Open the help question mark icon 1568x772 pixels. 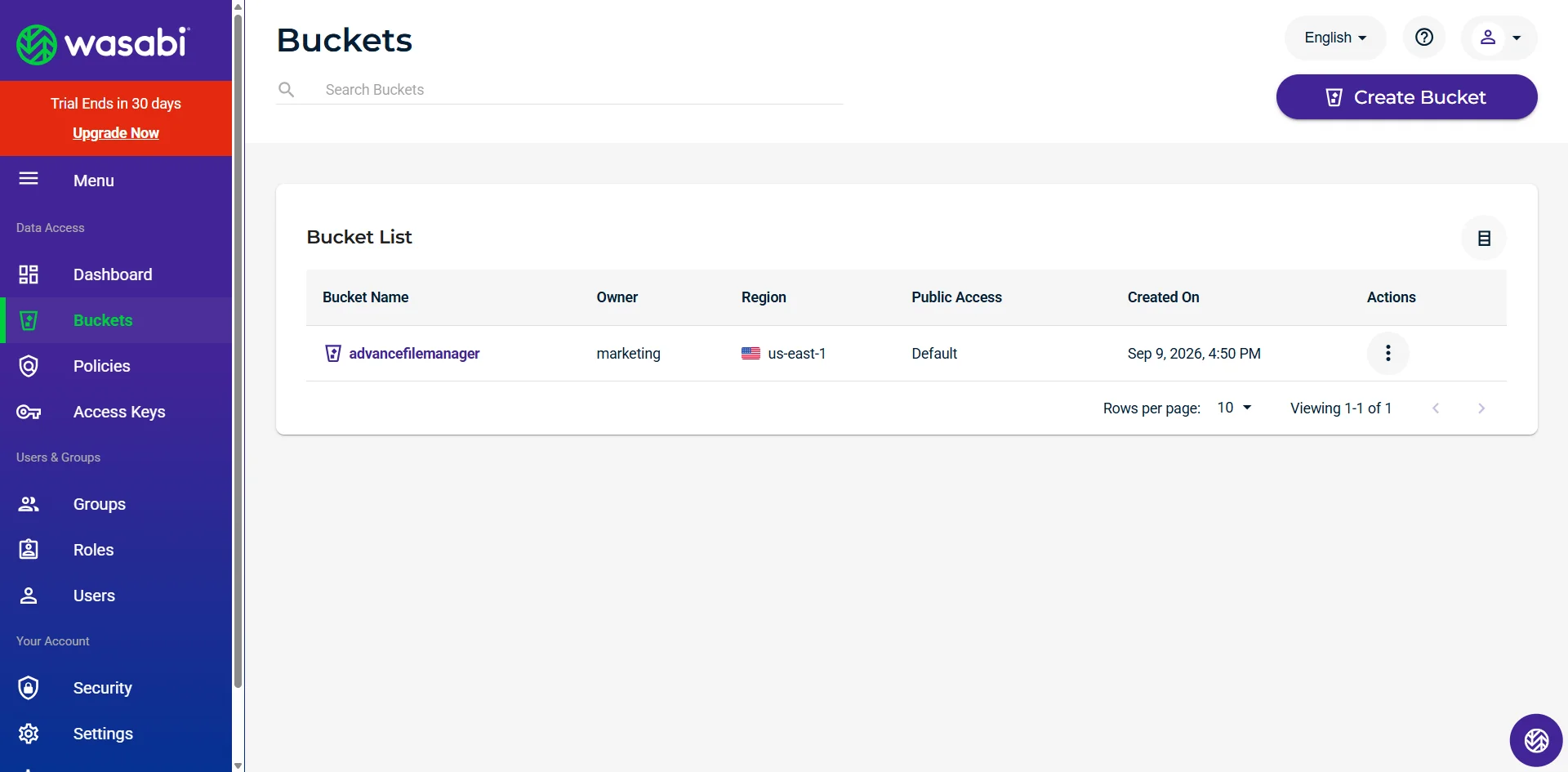tap(1424, 38)
